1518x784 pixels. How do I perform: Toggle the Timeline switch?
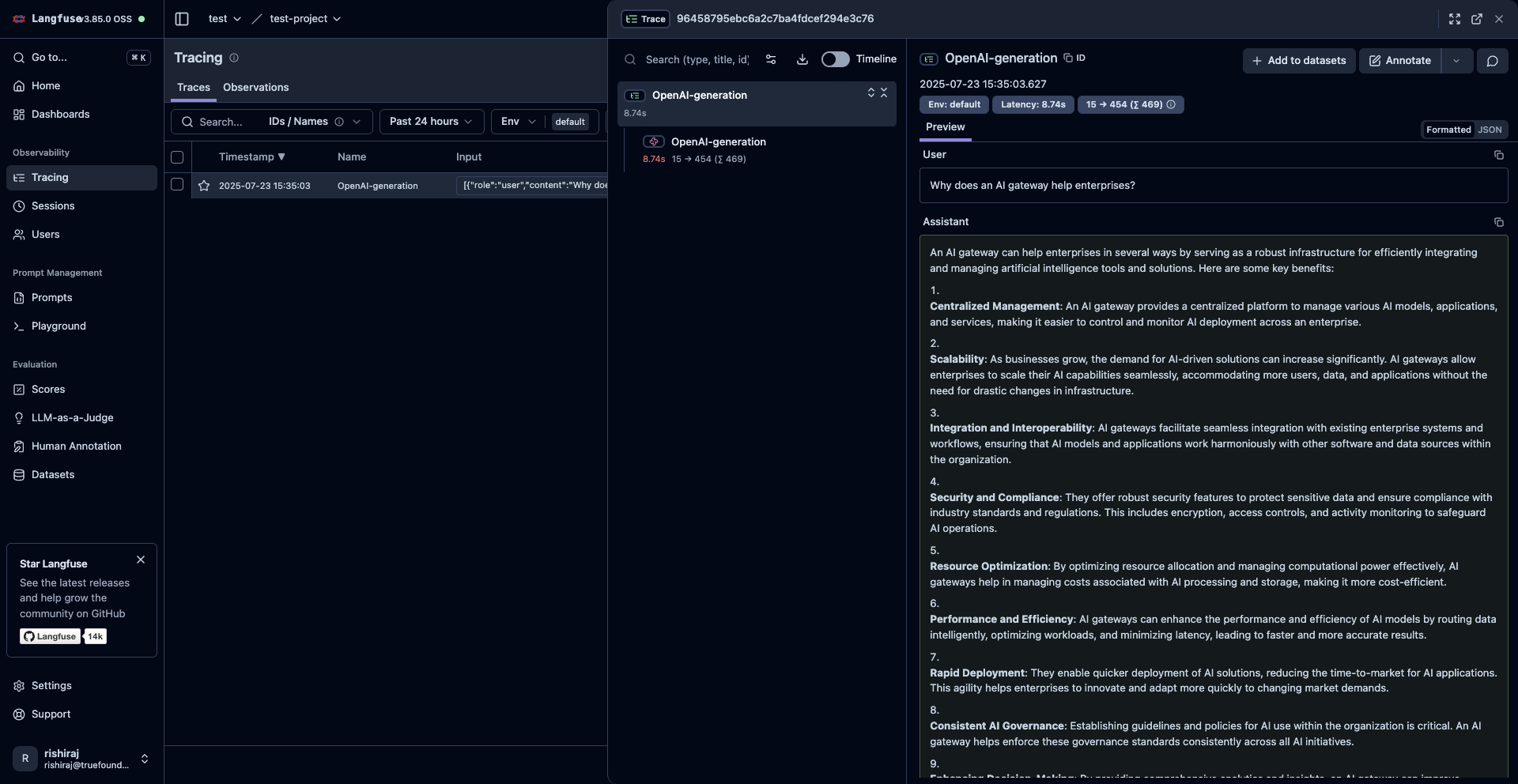(x=835, y=59)
